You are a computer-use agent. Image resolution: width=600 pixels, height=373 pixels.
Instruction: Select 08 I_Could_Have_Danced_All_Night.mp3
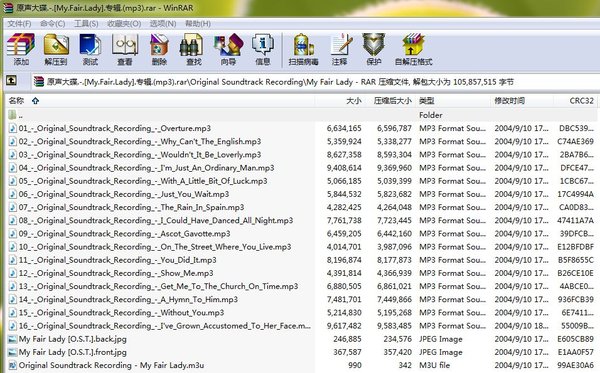[156, 220]
